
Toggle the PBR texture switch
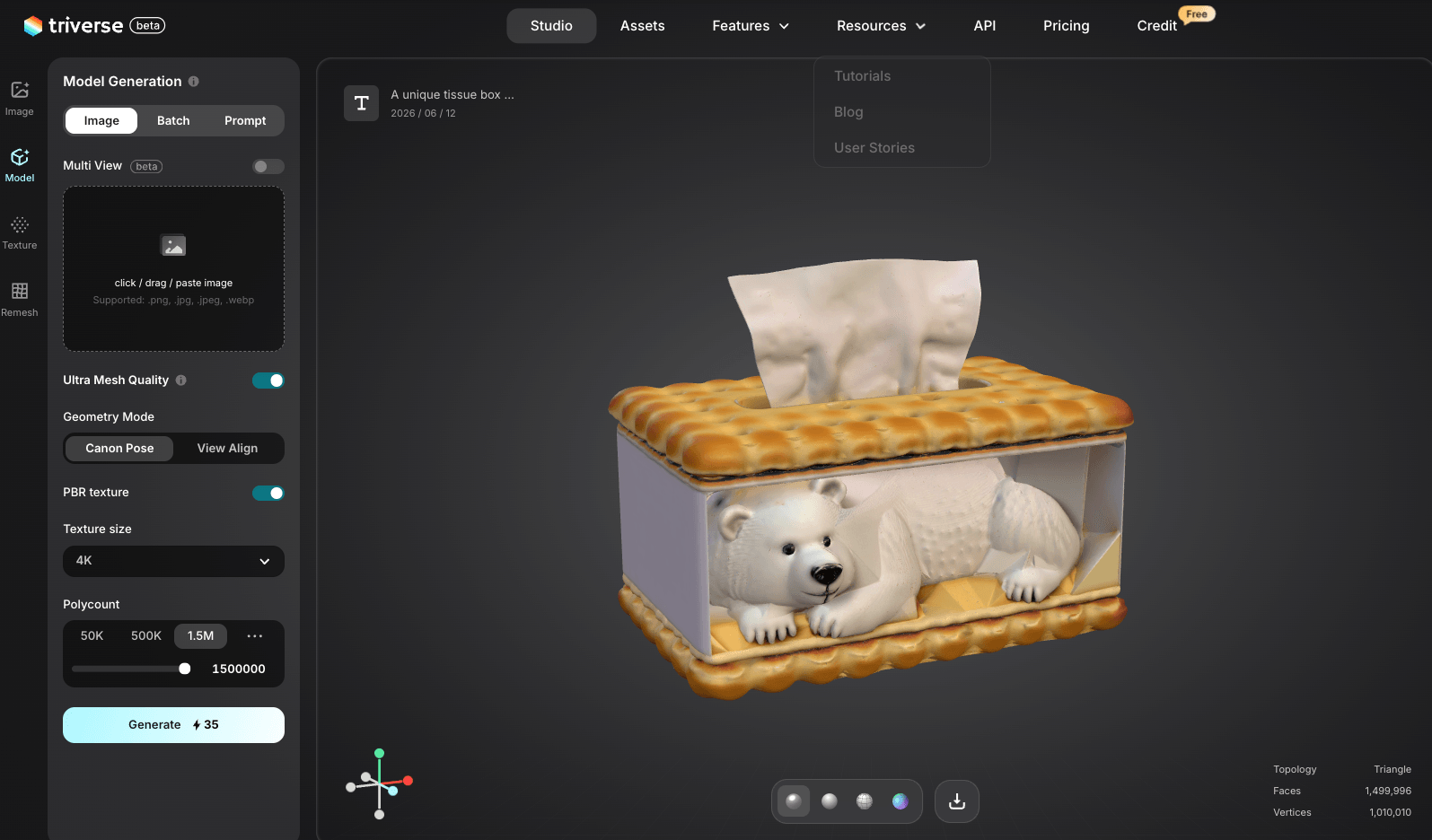268,493
